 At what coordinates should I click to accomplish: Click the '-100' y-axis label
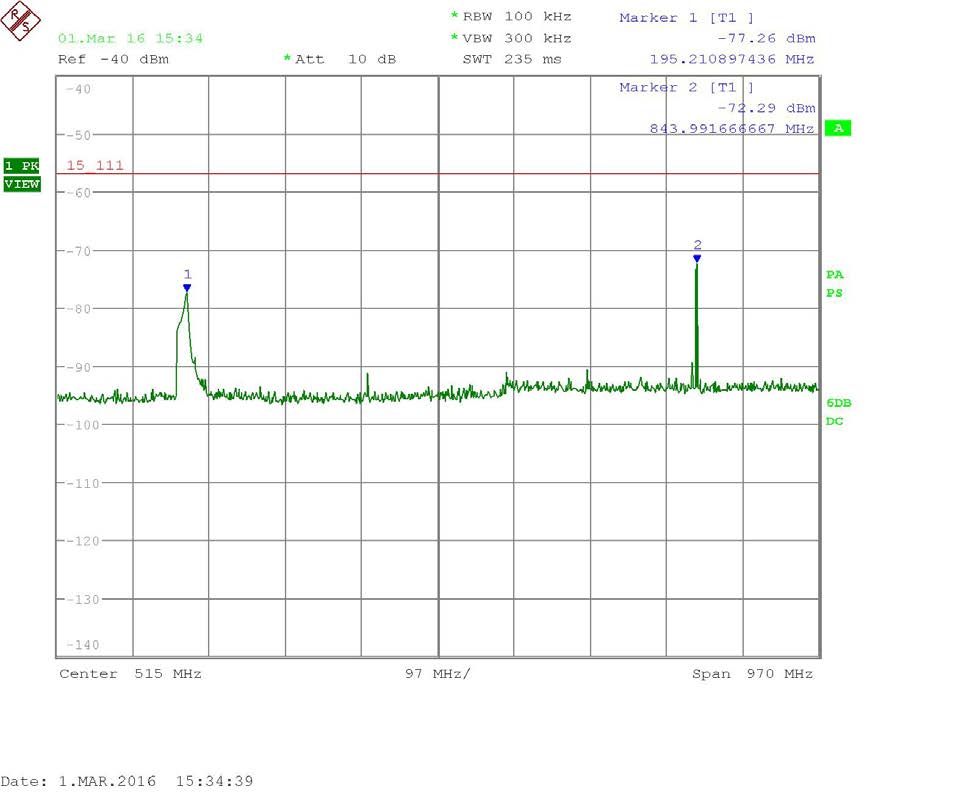82,425
